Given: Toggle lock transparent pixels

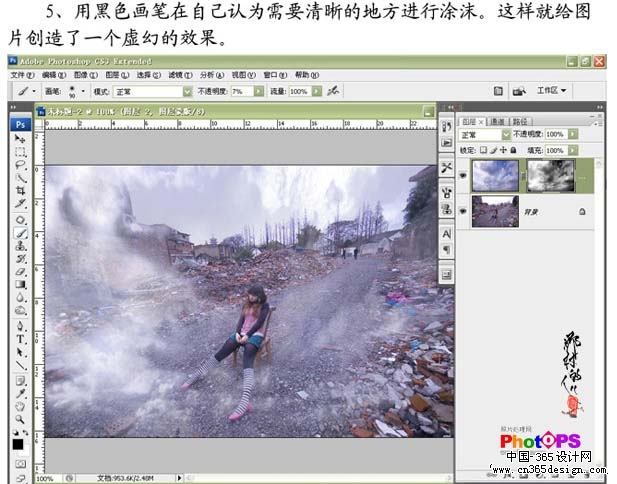Looking at the screenshot, I should click(484, 150).
